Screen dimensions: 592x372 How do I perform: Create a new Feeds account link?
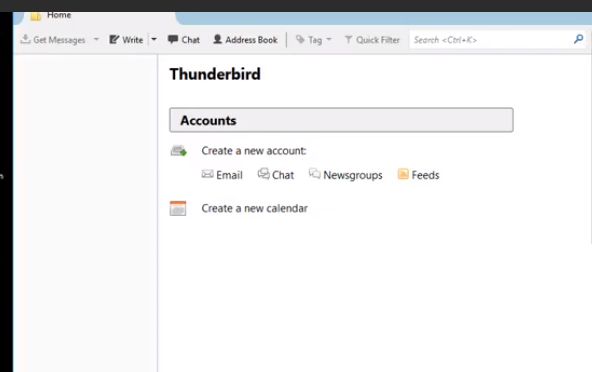(426, 175)
